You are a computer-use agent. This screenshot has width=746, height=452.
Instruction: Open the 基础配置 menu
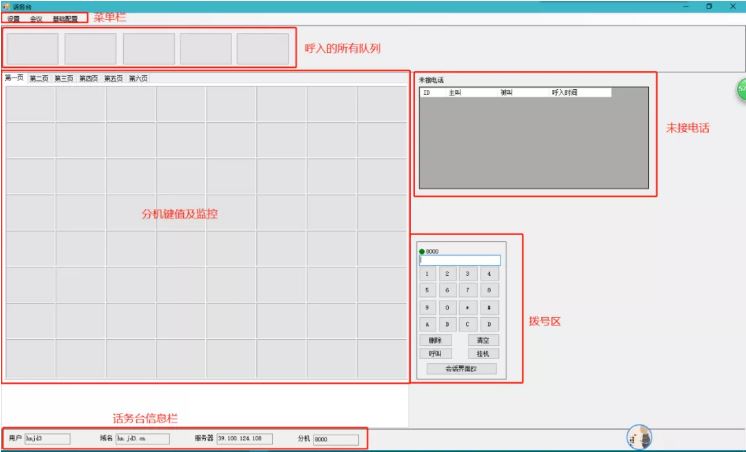[x=64, y=18]
